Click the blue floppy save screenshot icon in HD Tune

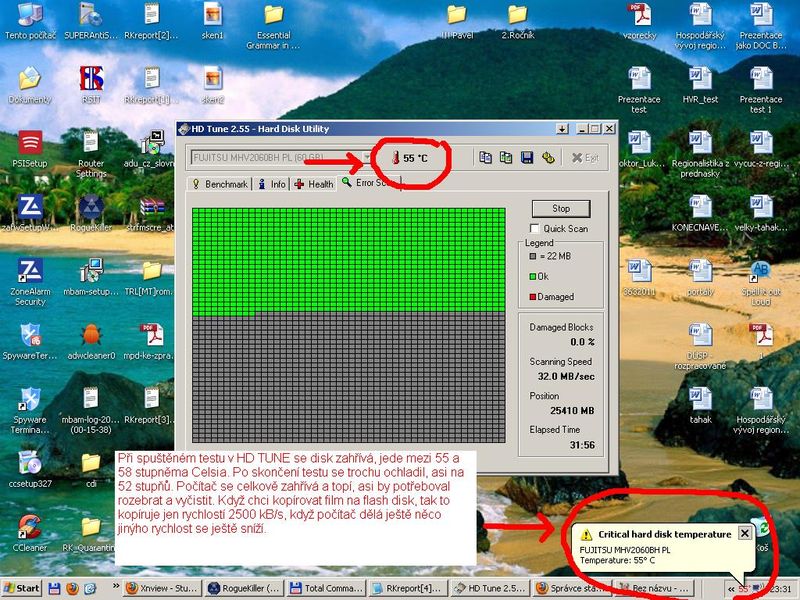527,158
